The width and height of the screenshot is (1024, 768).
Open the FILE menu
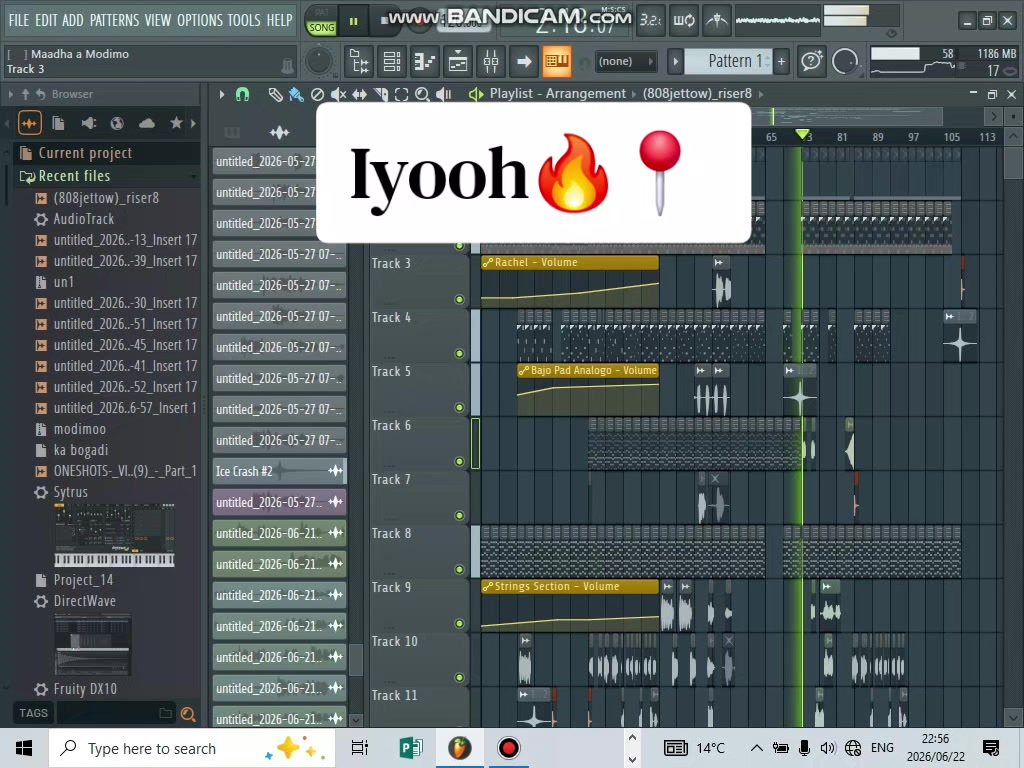click(x=19, y=20)
